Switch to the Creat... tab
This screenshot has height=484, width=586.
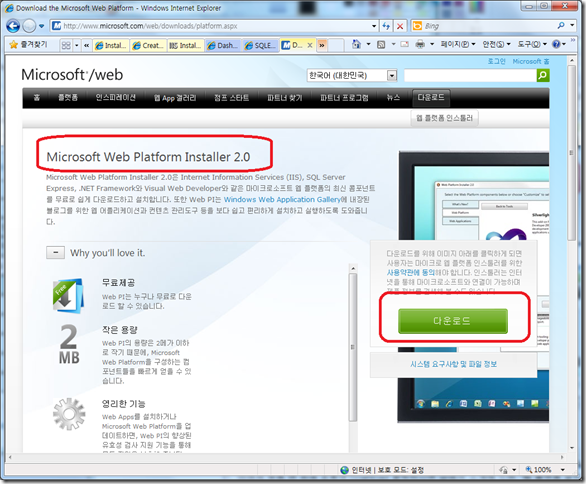[x=148, y=45]
